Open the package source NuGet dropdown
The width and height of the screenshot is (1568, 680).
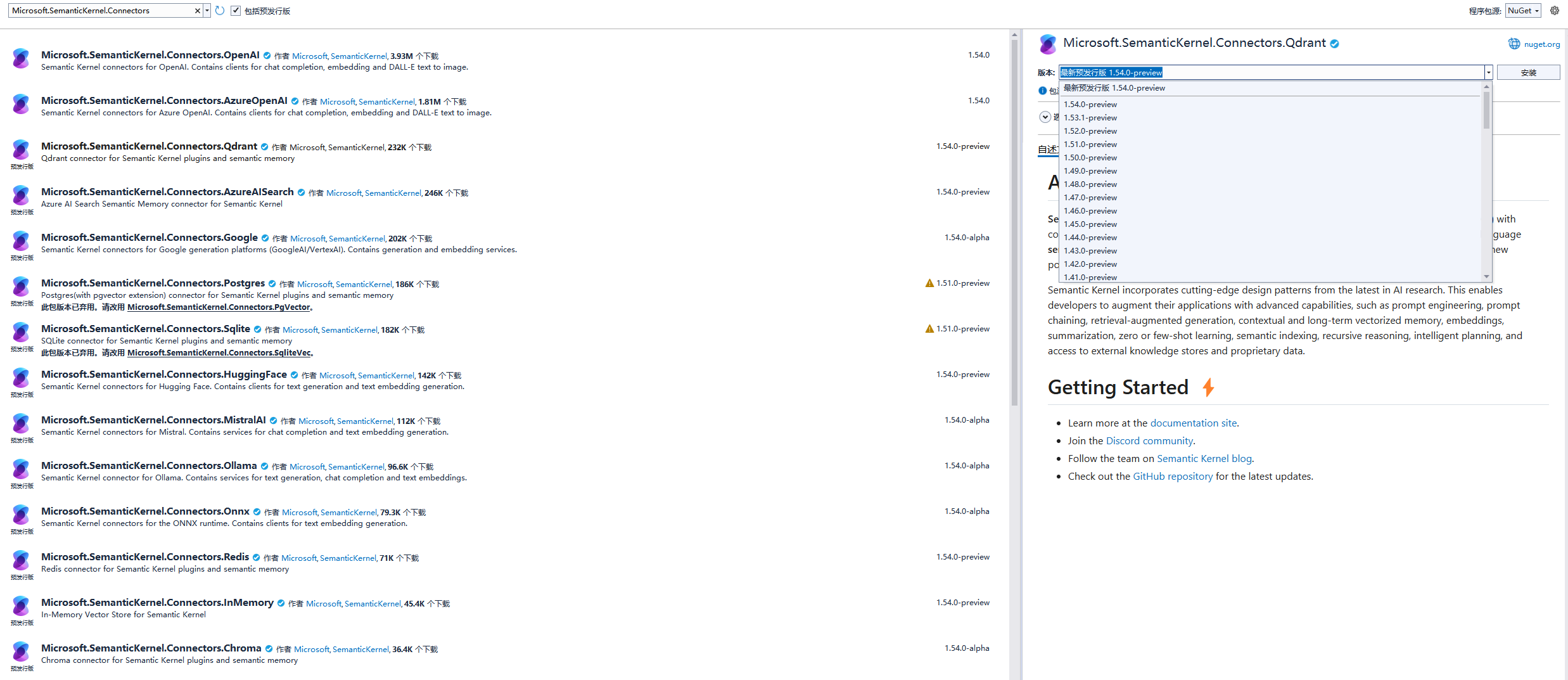pos(1523,11)
